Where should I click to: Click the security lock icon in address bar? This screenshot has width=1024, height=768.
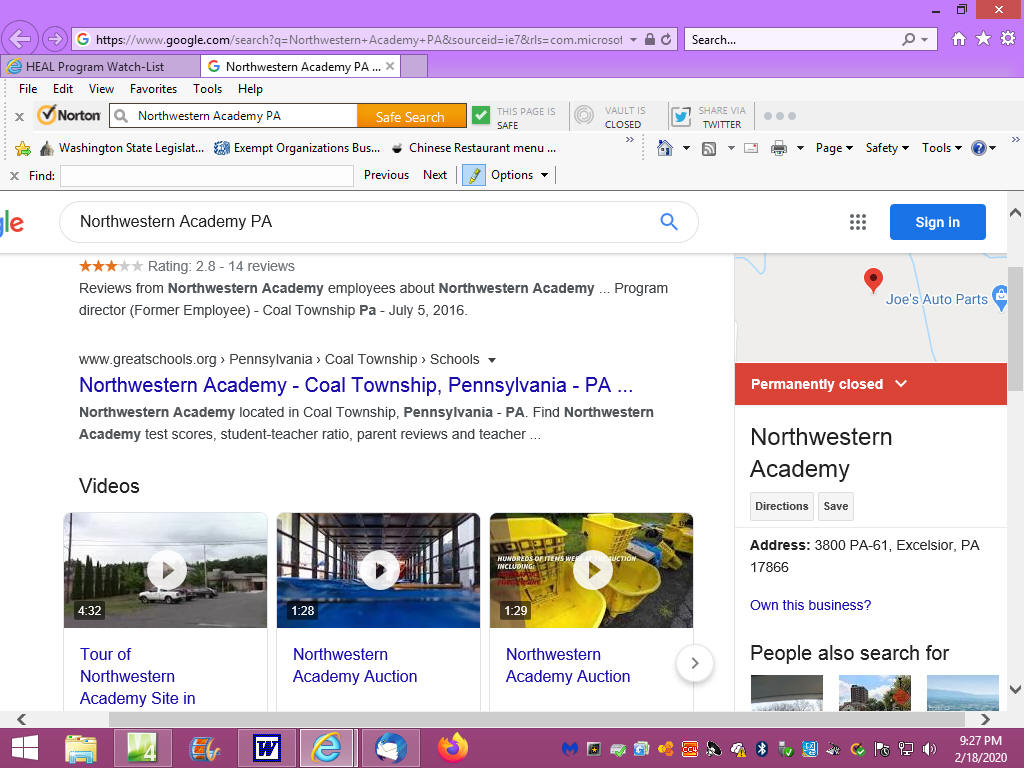point(650,39)
